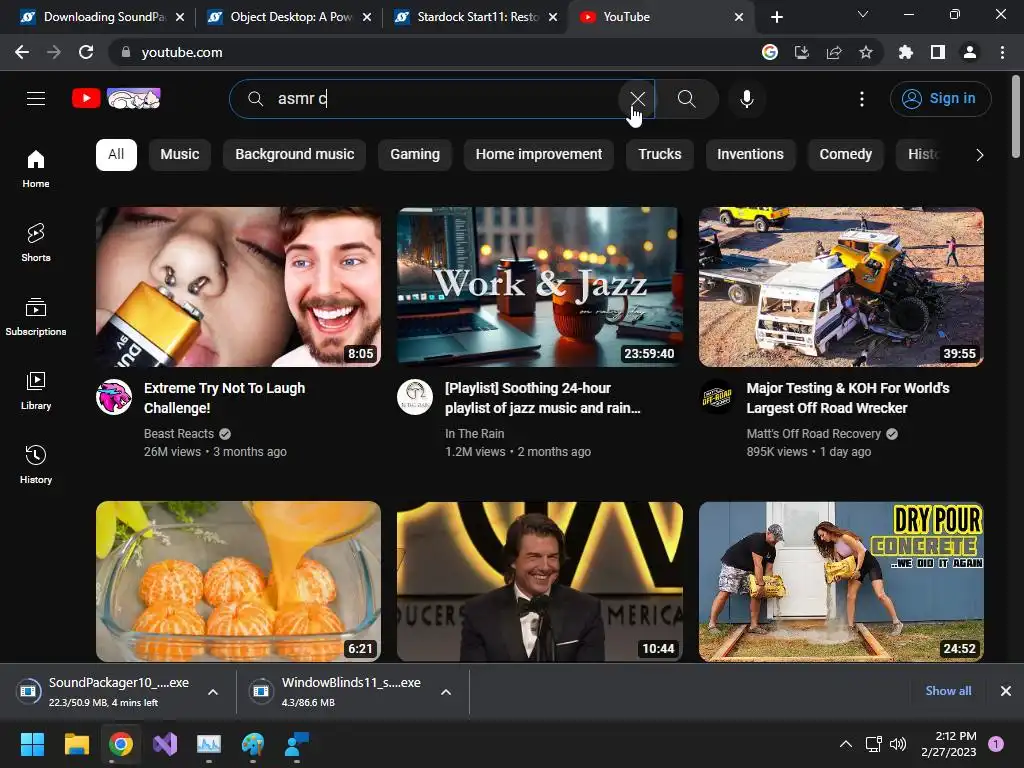Image resolution: width=1024 pixels, height=768 pixels.
Task: Open Off Road Wrecker video thumbnail
Action: point(841,287)
